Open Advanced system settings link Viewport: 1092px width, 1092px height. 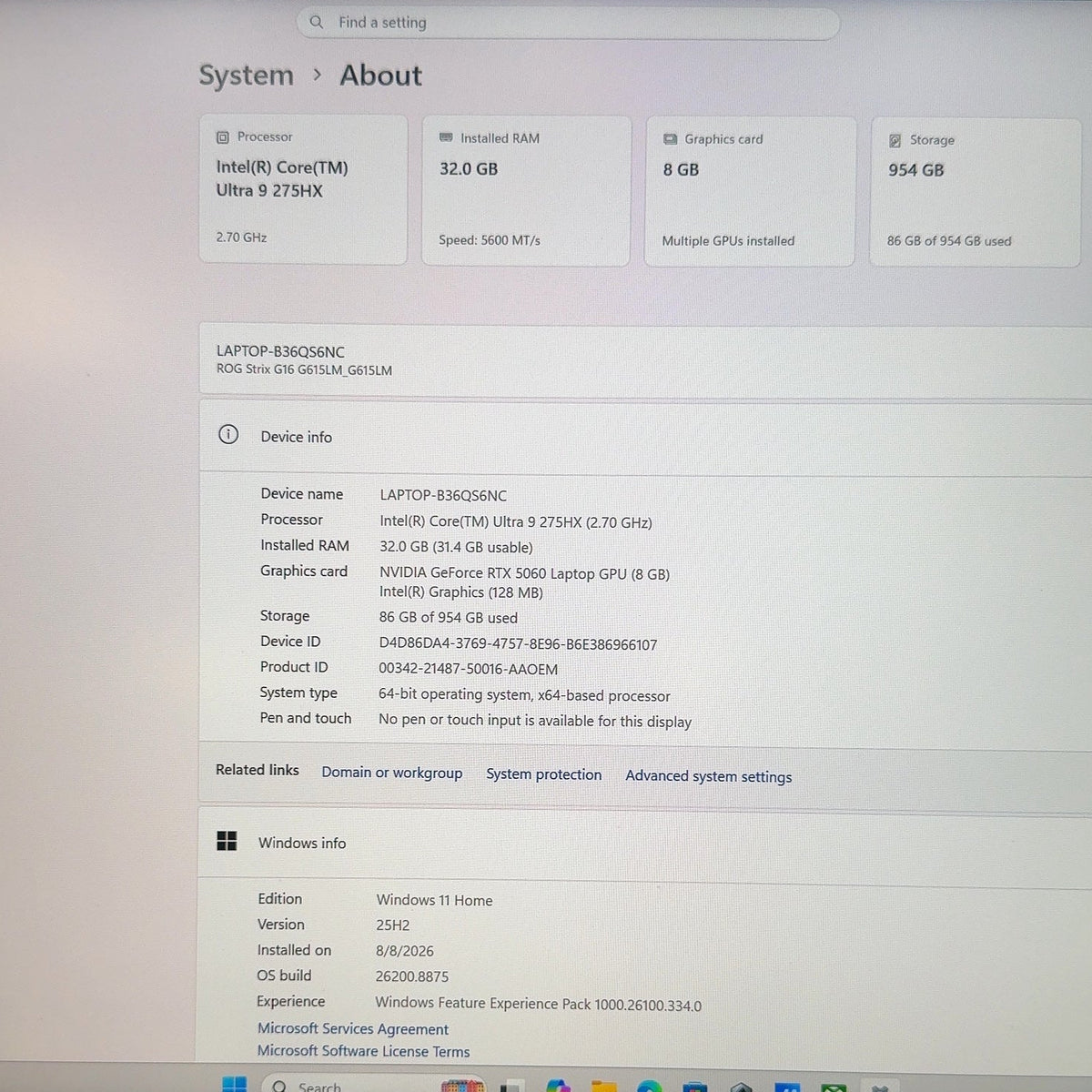click(709, 776)
